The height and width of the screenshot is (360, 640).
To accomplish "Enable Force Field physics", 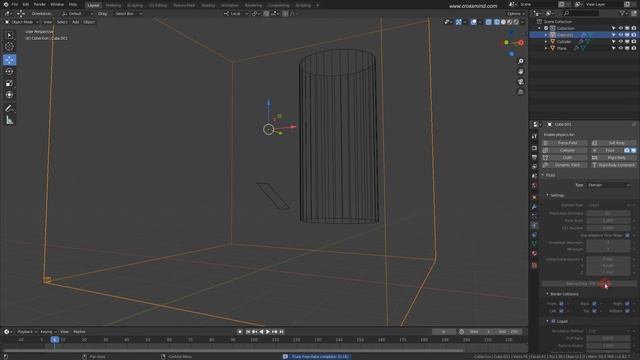I will click(564, 143).
